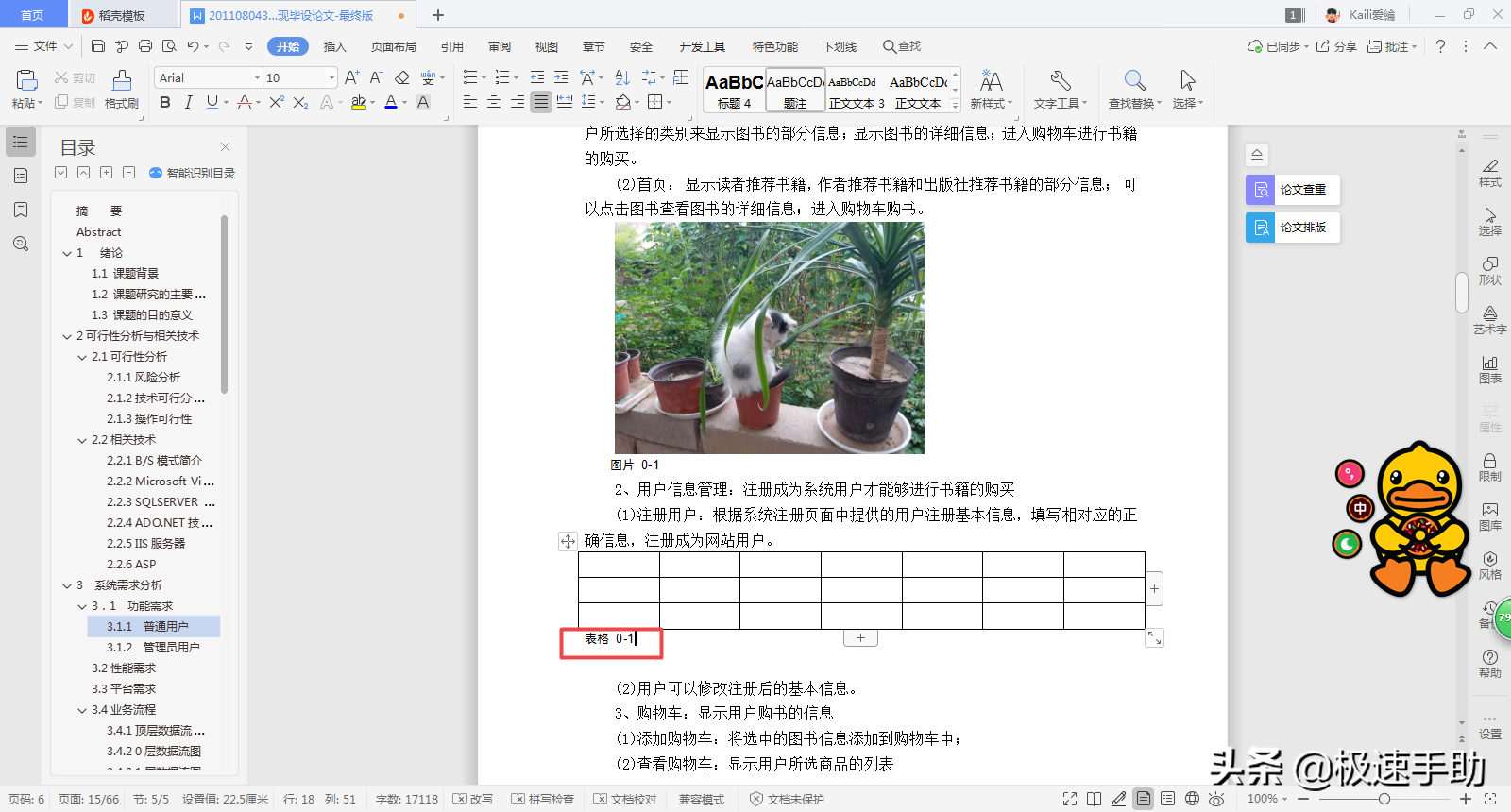Open the 文件 menu dropdown arrow

[x=68, y=45]
